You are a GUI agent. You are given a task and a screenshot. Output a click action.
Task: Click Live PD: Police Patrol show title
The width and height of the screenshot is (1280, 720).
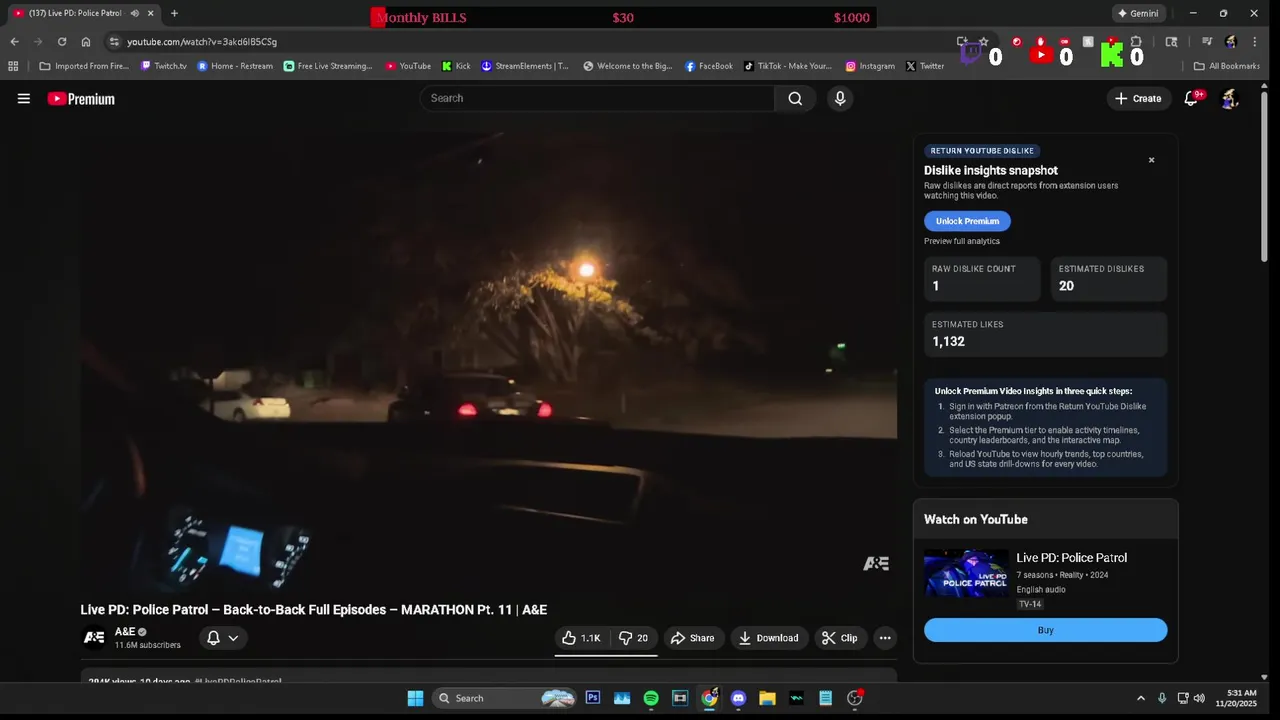1071,558
